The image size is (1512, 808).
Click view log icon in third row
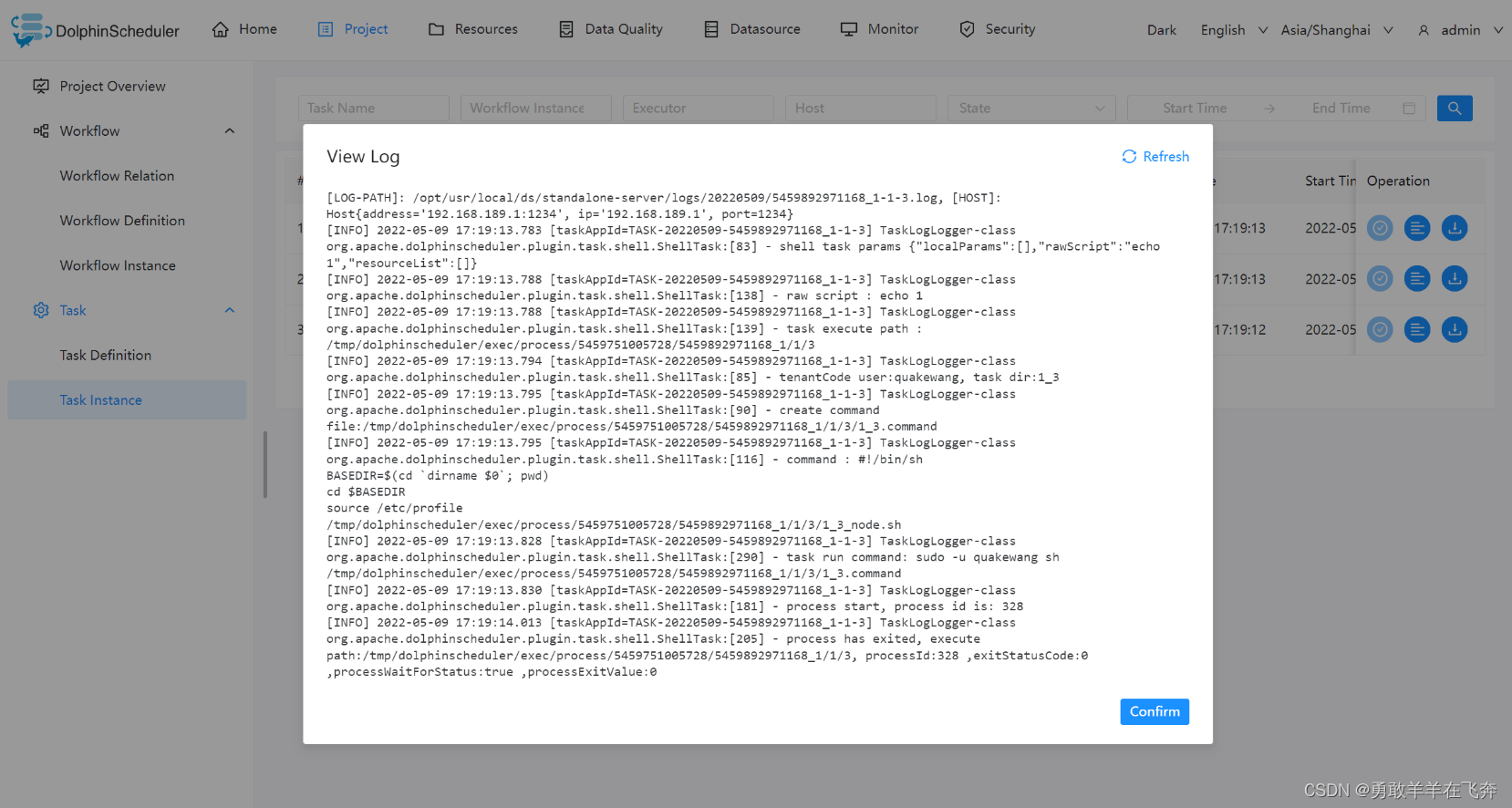[x=1417, y=329]
